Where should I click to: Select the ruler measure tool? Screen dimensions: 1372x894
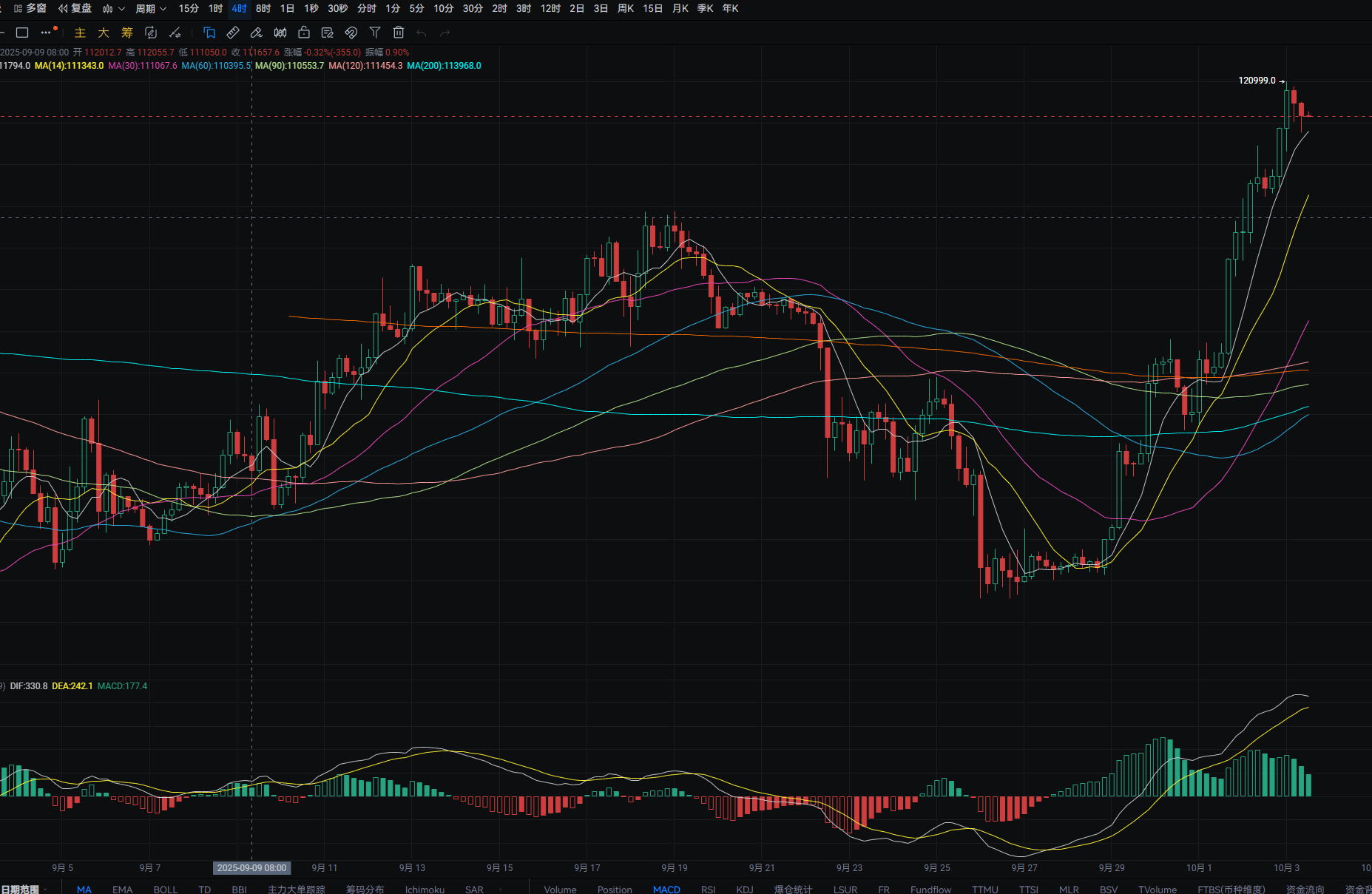233,33
